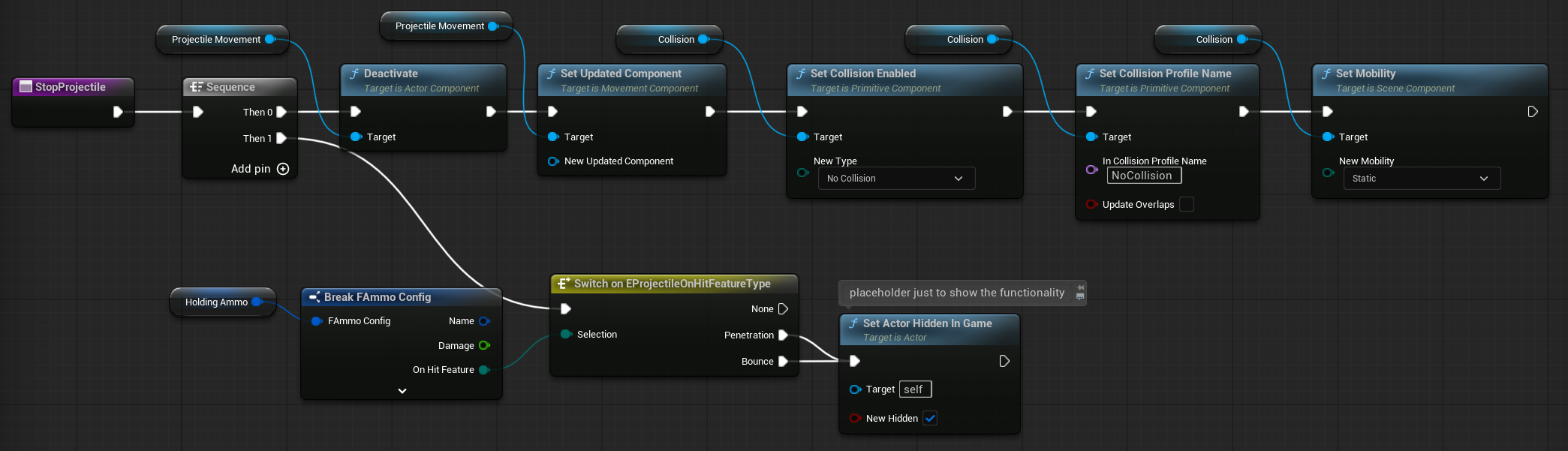Click the Set Mobility output execution pin
1568x451 pixels.
tap(1533, 112)
